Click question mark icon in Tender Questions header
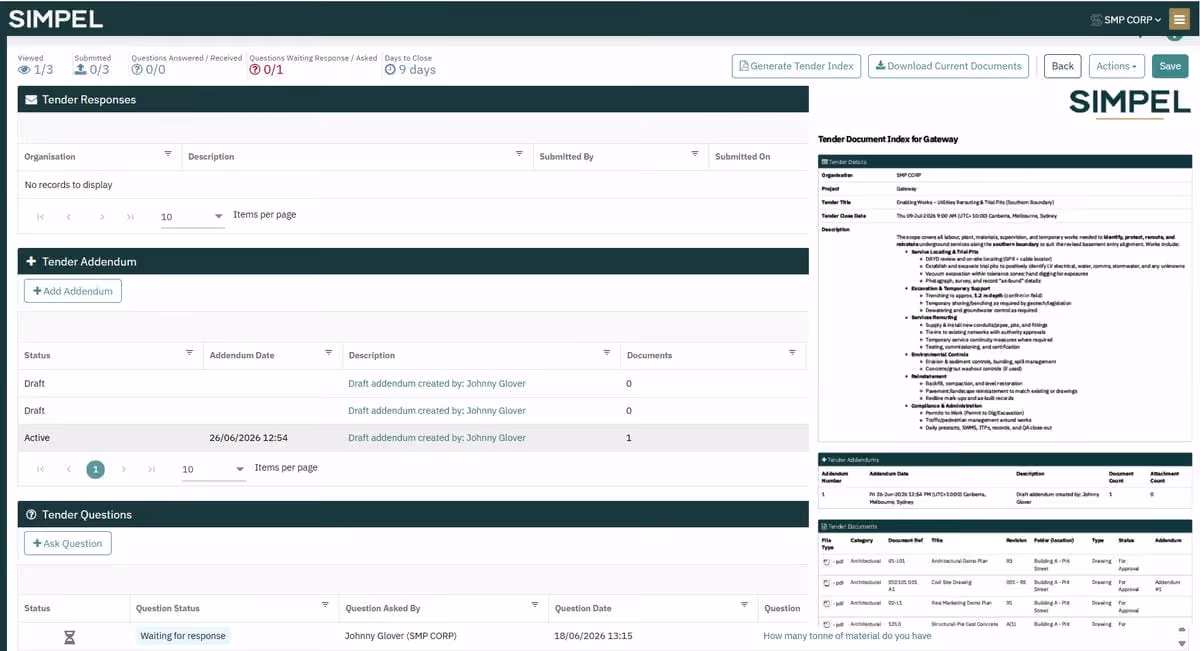 pos(31,514)
